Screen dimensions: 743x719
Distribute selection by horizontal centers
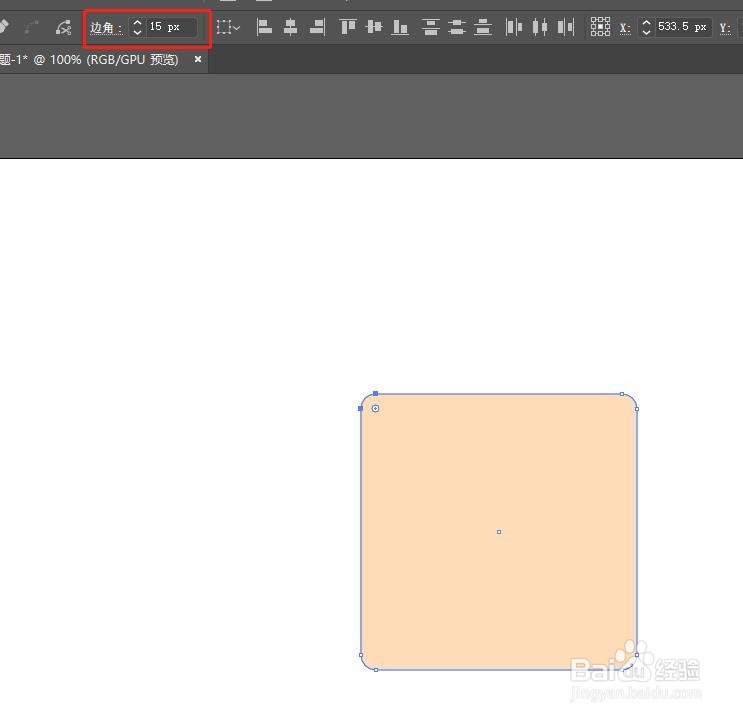point(540,27)
